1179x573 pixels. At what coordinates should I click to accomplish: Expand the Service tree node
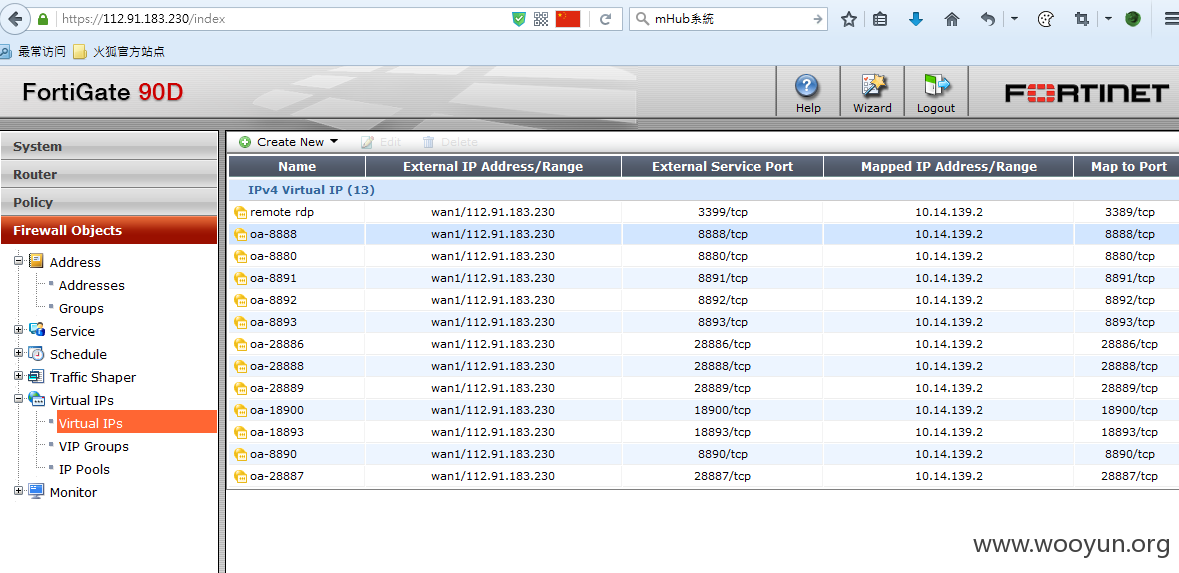point(18,329)
